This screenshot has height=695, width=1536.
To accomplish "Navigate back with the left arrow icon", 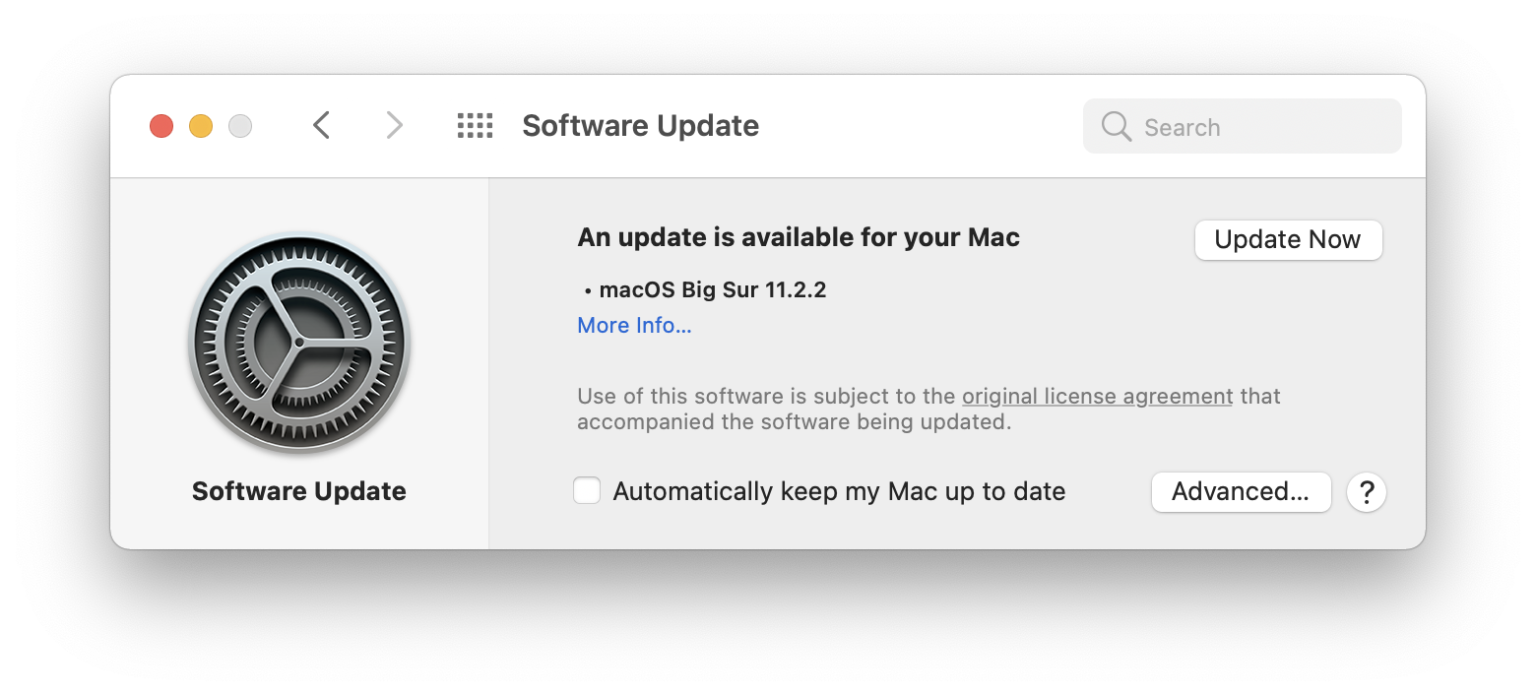I will [x=321, y=125].
